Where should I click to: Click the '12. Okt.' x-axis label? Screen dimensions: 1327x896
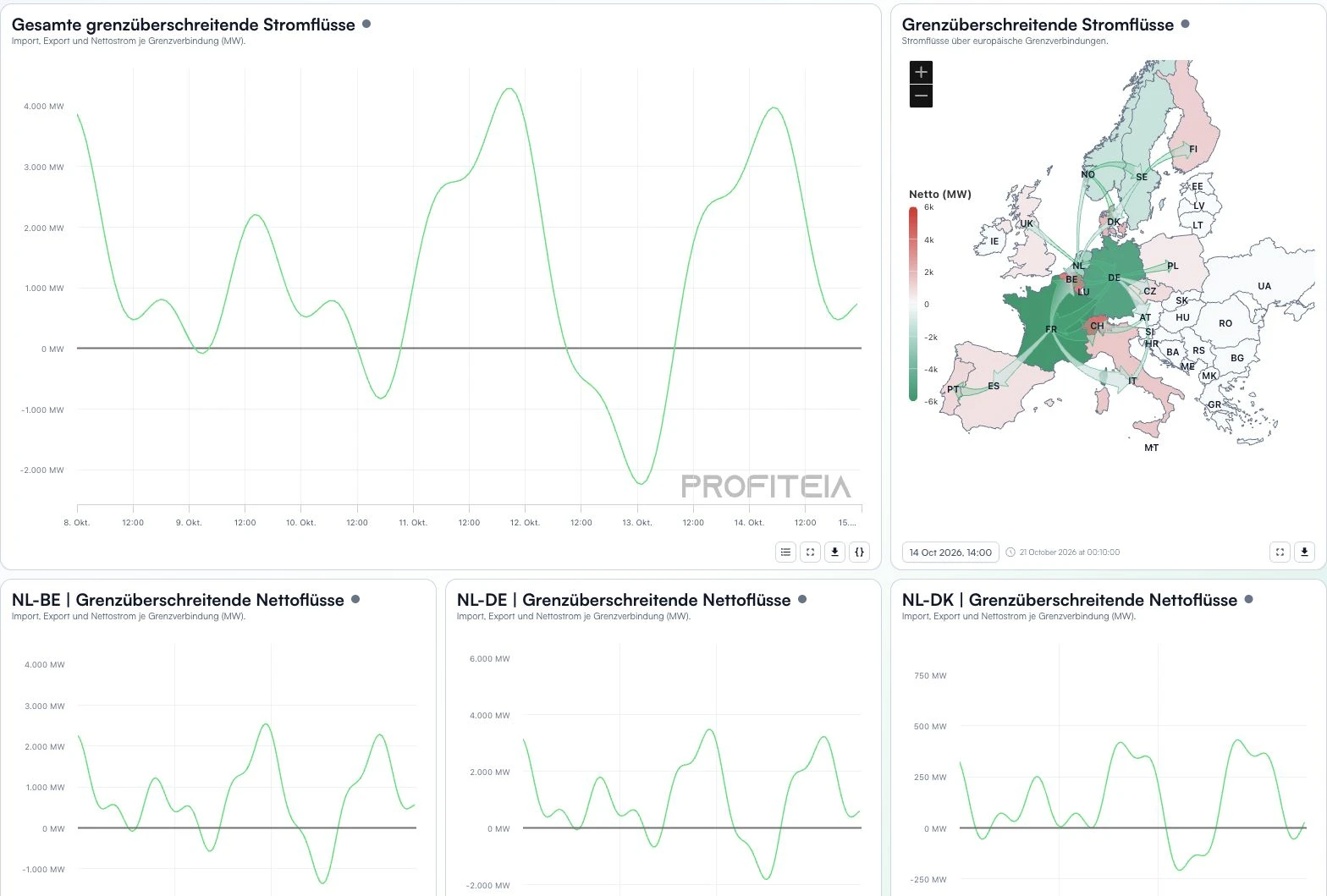click(525, 523)
